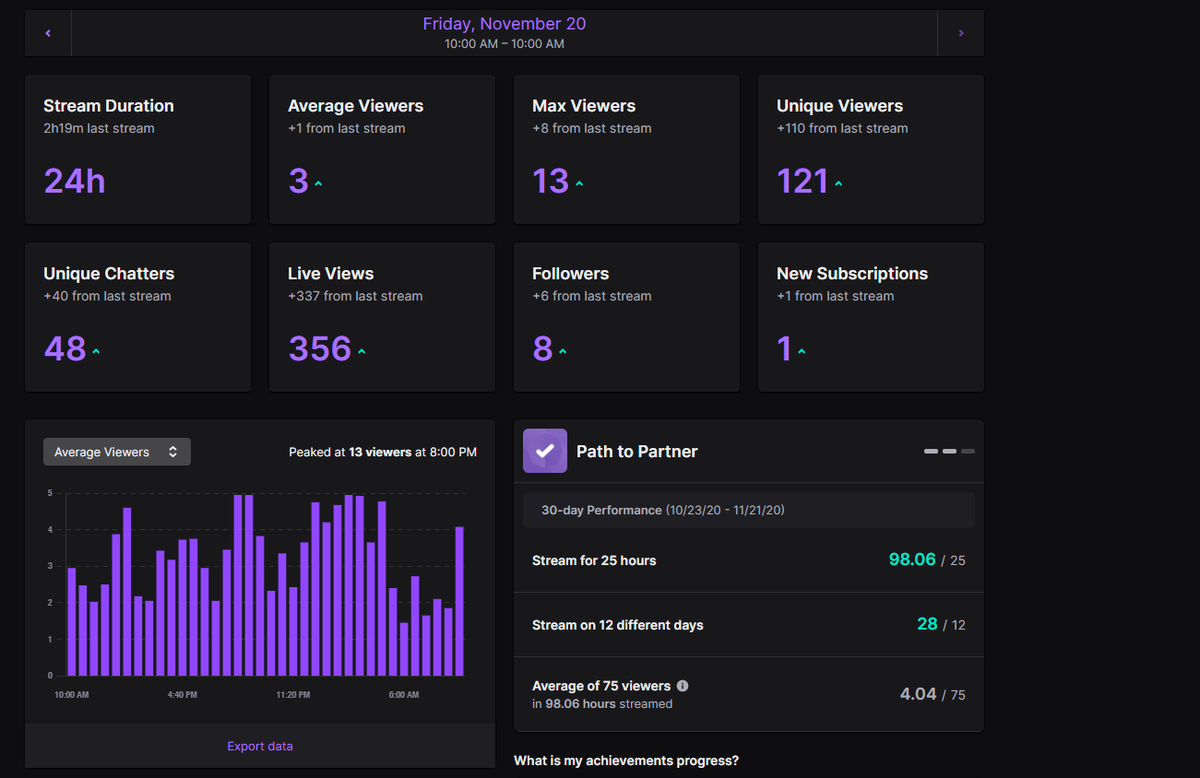This screenshot has height=778, width=1200.
Task: Select the third Path to Partner page indicator
Action: (x=968, y=452)
